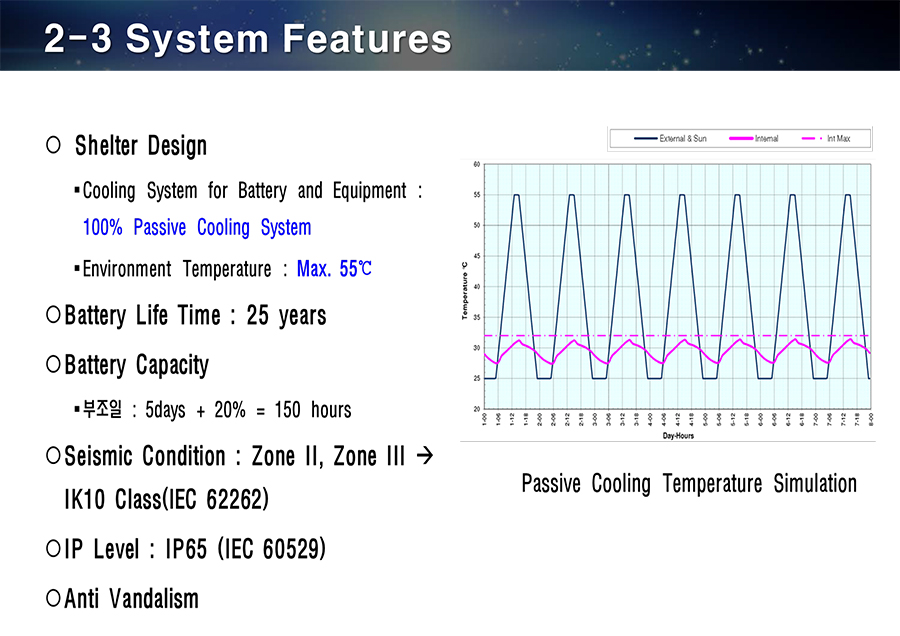Select the 'Internal' legend entry
900x636 pixels.
[754, 138]
